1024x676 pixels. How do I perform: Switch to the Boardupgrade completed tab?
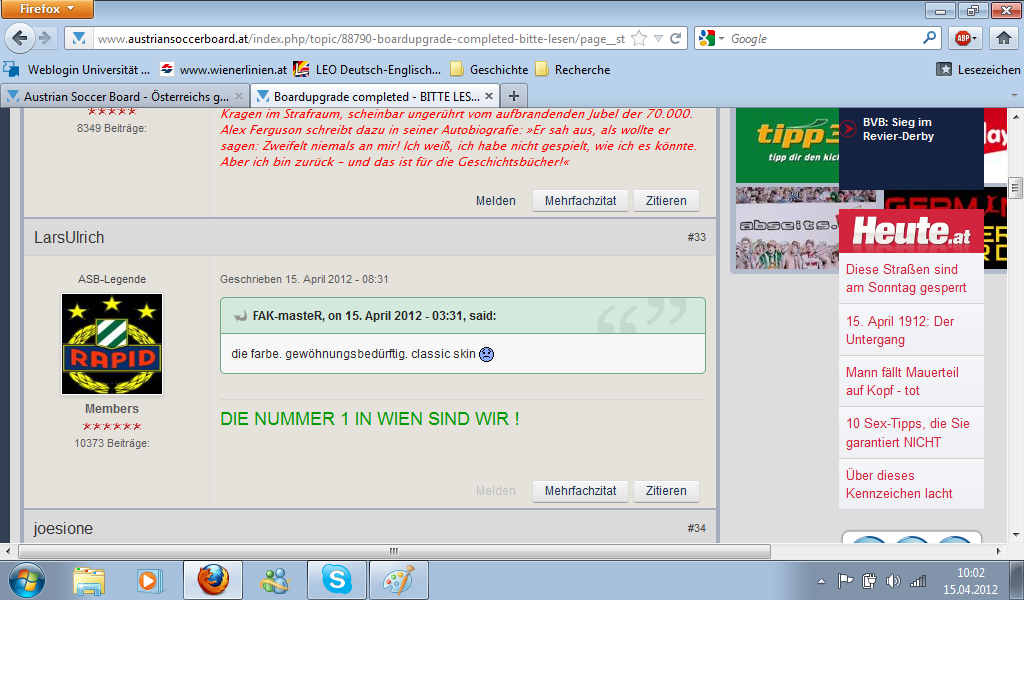pyautogui.click(x=376, y=97)
